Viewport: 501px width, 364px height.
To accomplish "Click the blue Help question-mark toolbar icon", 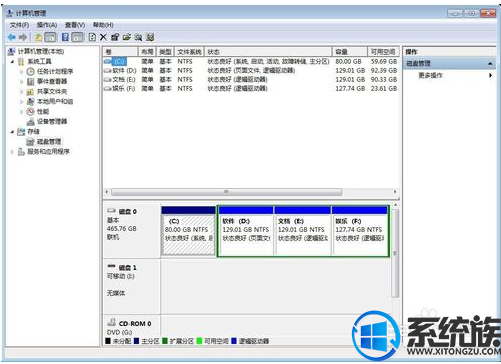I will pyautogui.click(x=65, y=37).
